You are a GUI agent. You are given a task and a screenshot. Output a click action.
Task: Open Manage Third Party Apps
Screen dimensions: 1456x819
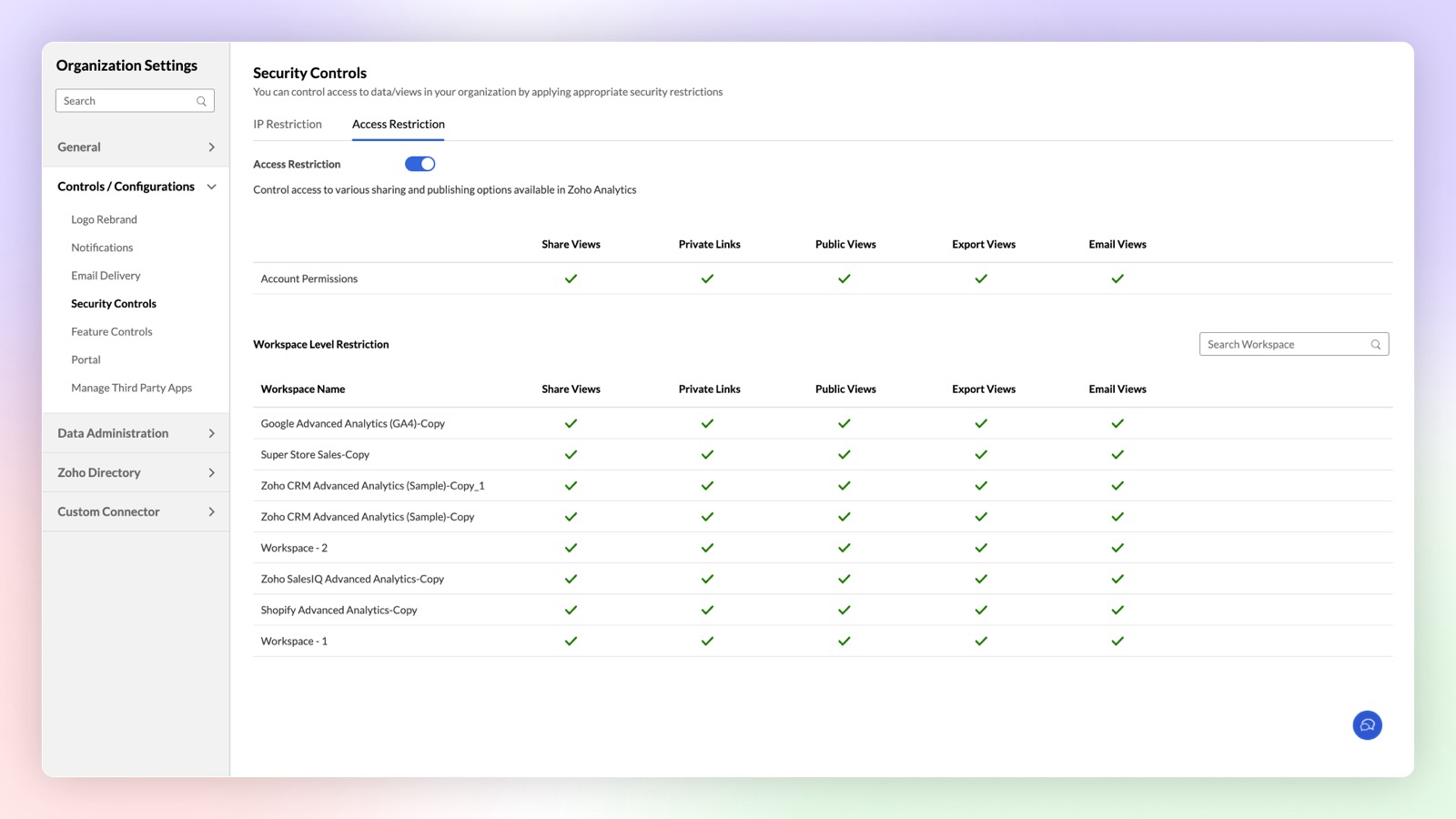132,388
